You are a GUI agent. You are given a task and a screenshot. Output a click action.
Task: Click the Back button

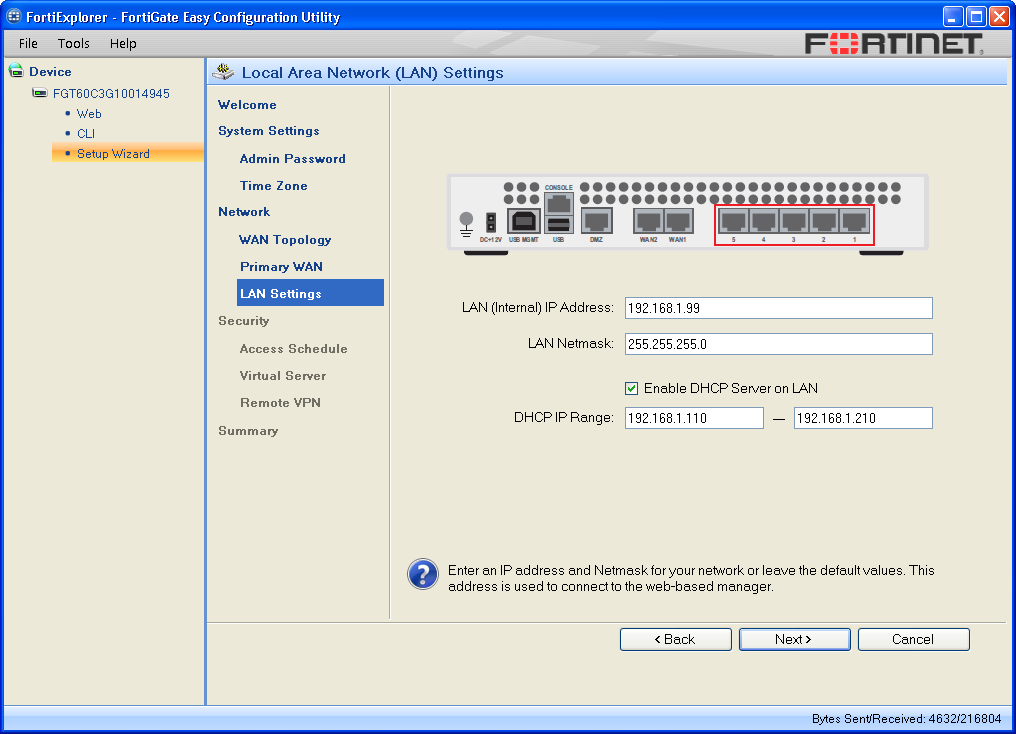tap(676, 639)
